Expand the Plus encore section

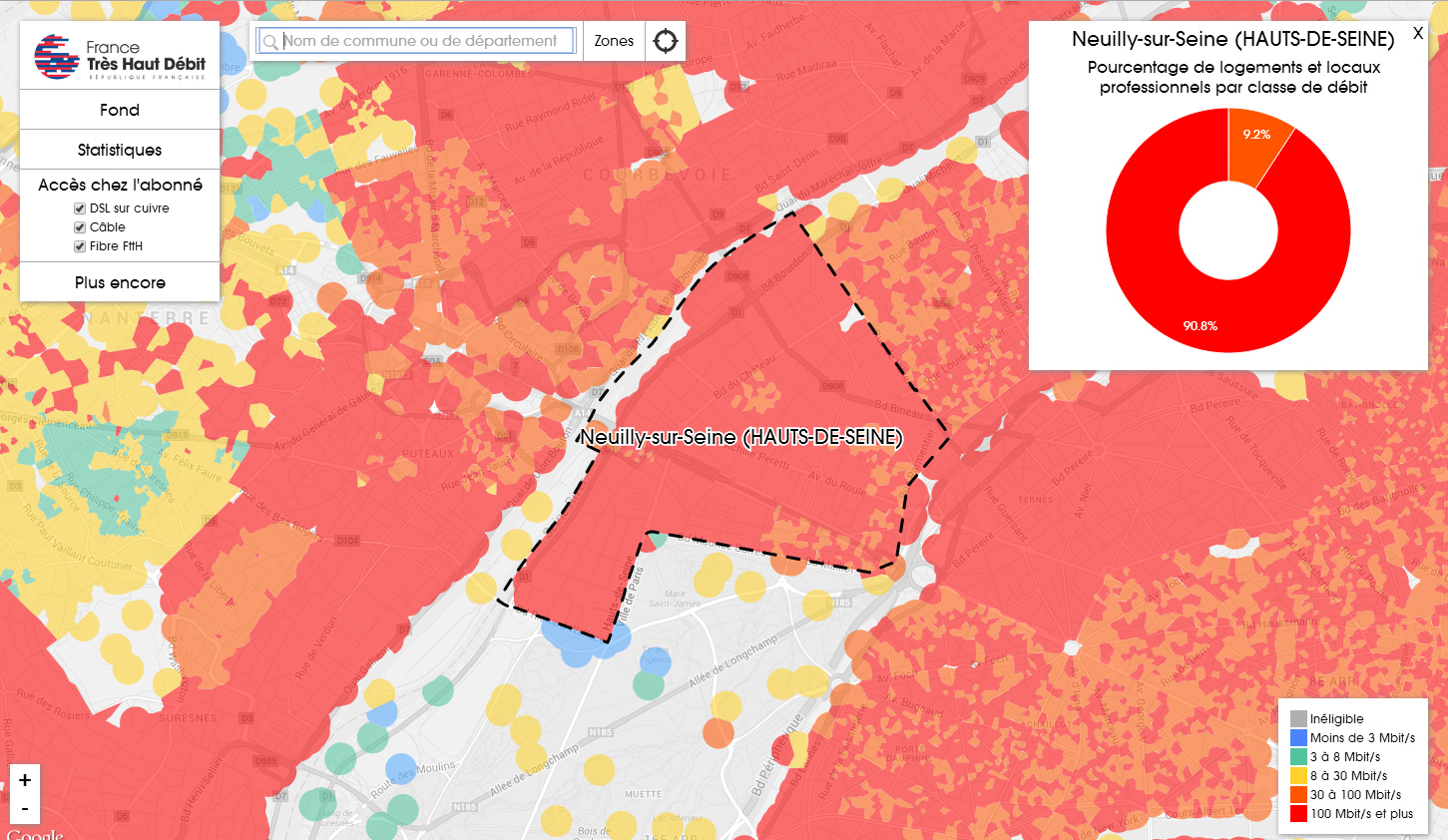pyautogui.click(x=120, y=282)
